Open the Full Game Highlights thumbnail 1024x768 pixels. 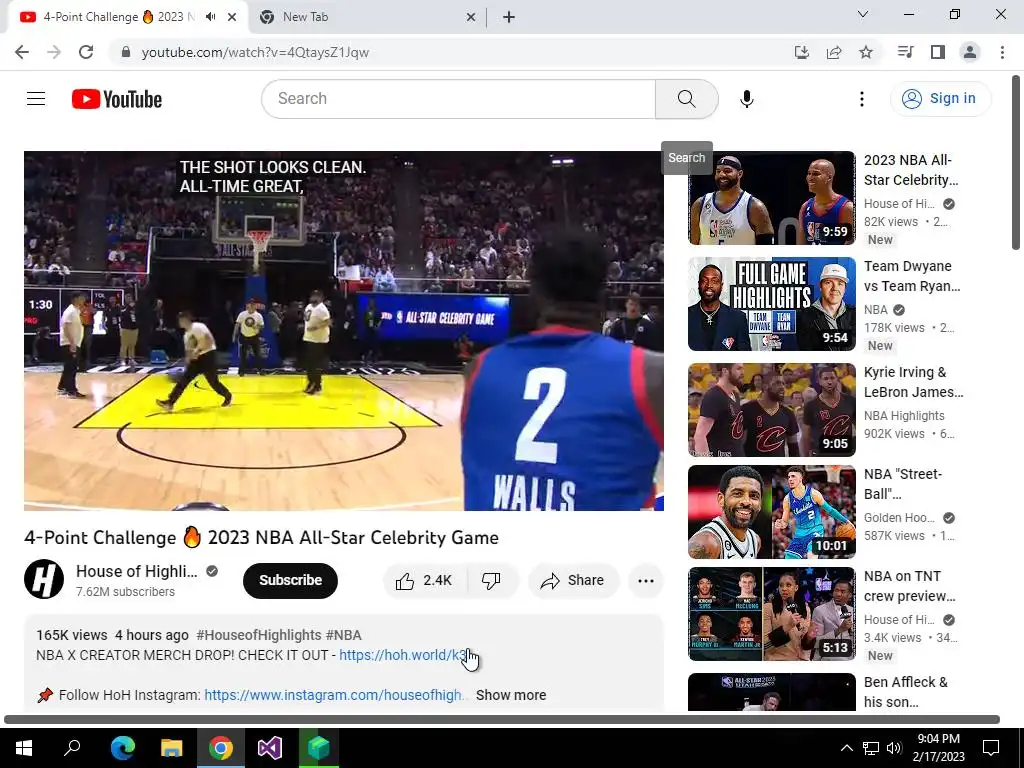pos(771,304)
